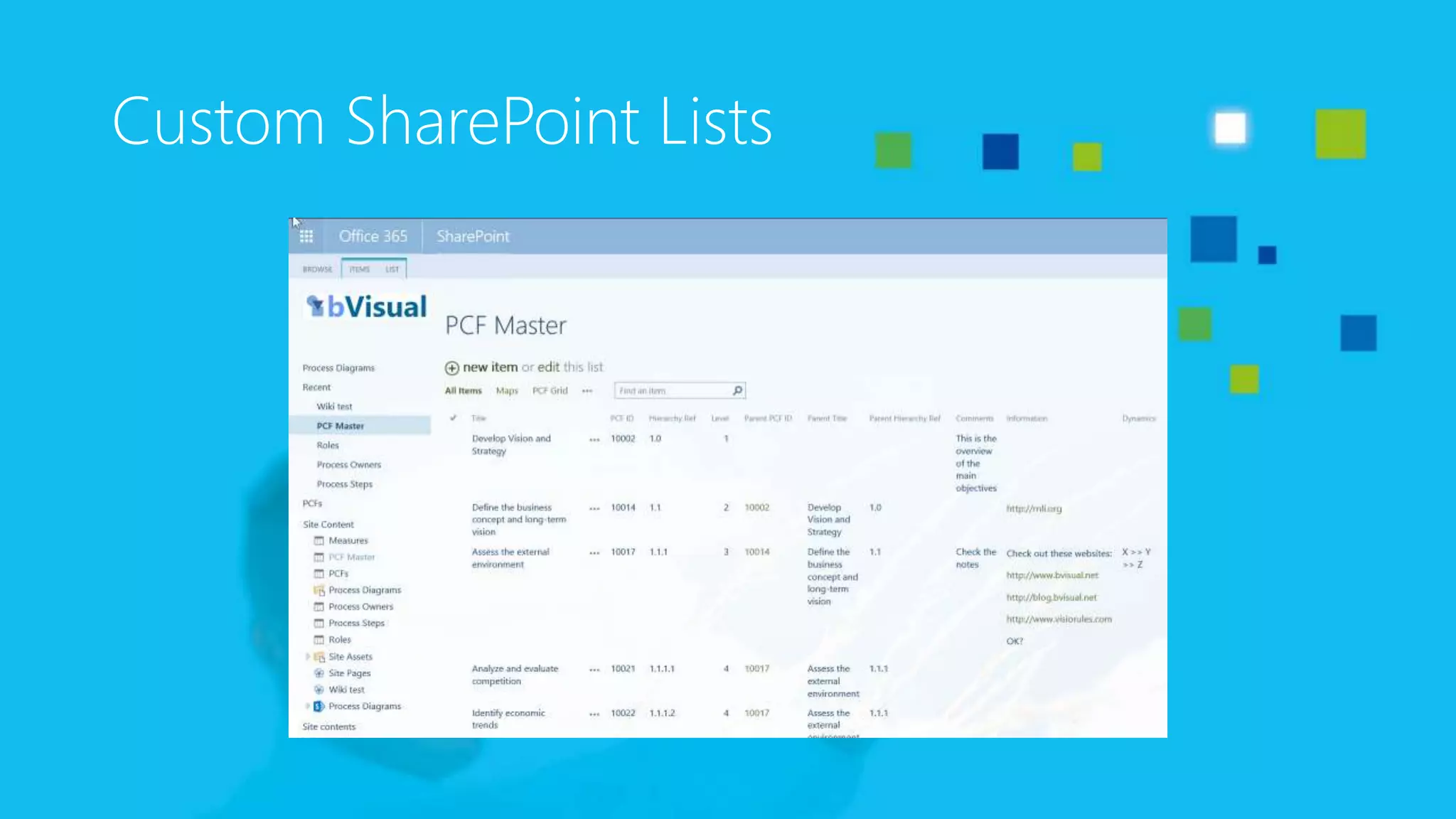Image resolution: width=1456 pixels, height=819 pixels.
Task: Open Roles under Recent
Action: point(328,446)
